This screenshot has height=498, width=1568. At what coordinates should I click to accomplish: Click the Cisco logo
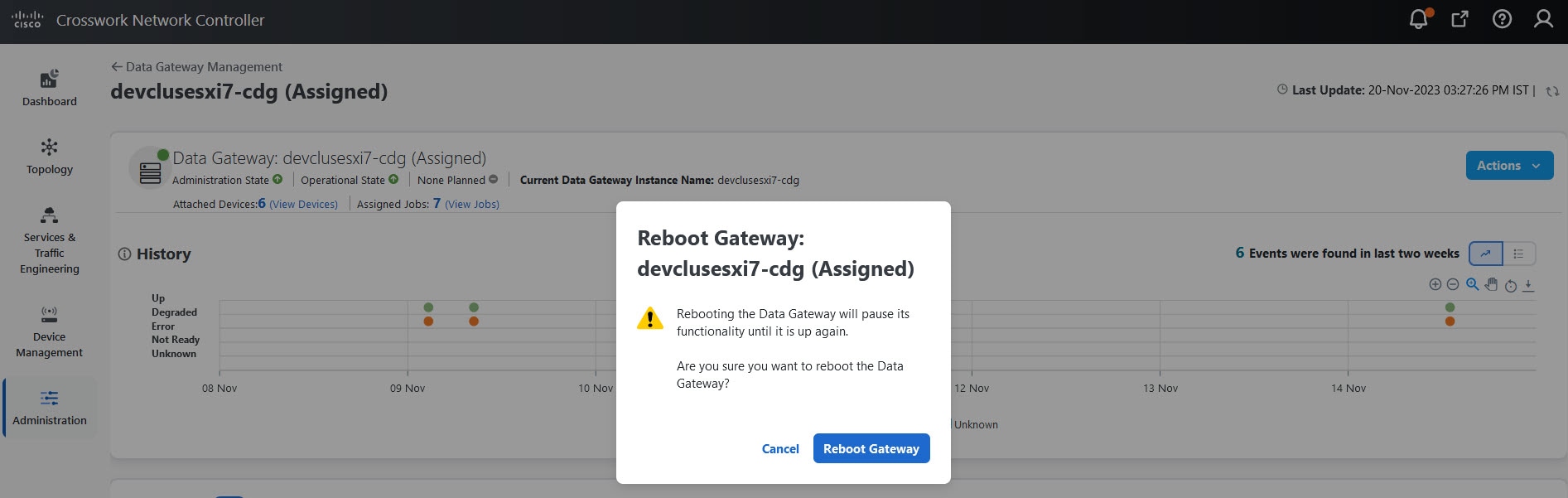coord(27,20)
